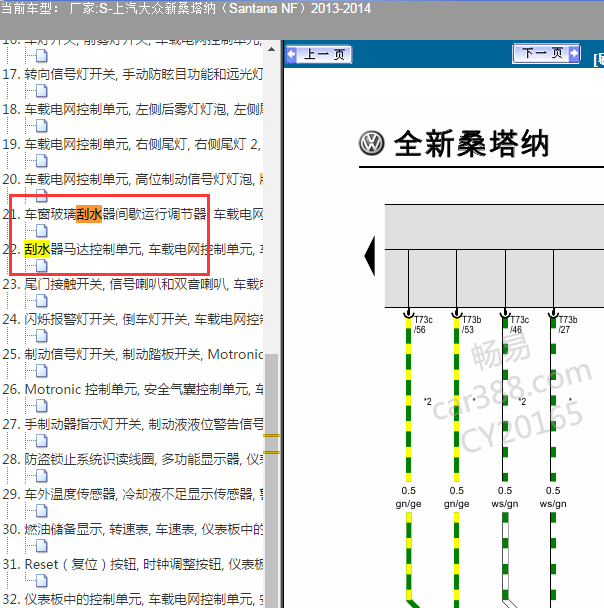604x608 pixels.
Task: Open document icon under item 17
Action: [41, 91]
